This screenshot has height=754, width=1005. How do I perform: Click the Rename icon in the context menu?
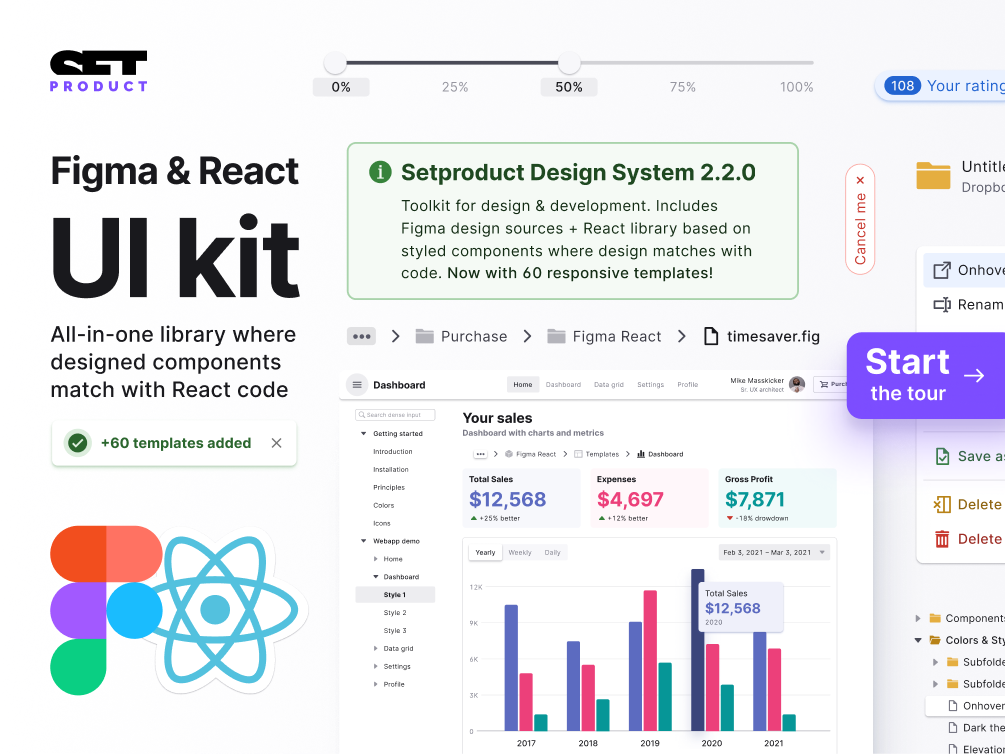click(942, 305)
